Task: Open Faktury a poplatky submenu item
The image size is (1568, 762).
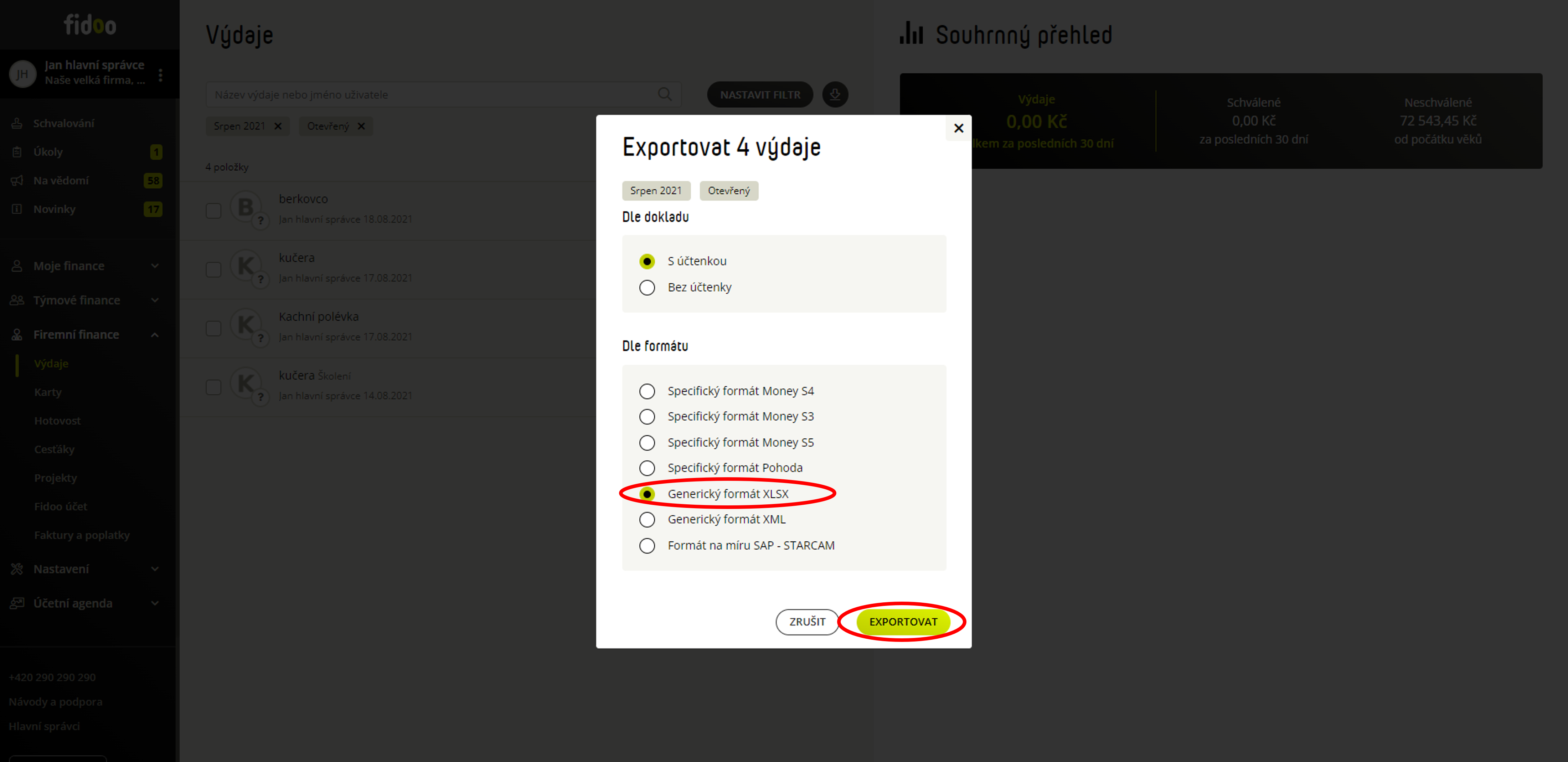Action: pos(82,535)
